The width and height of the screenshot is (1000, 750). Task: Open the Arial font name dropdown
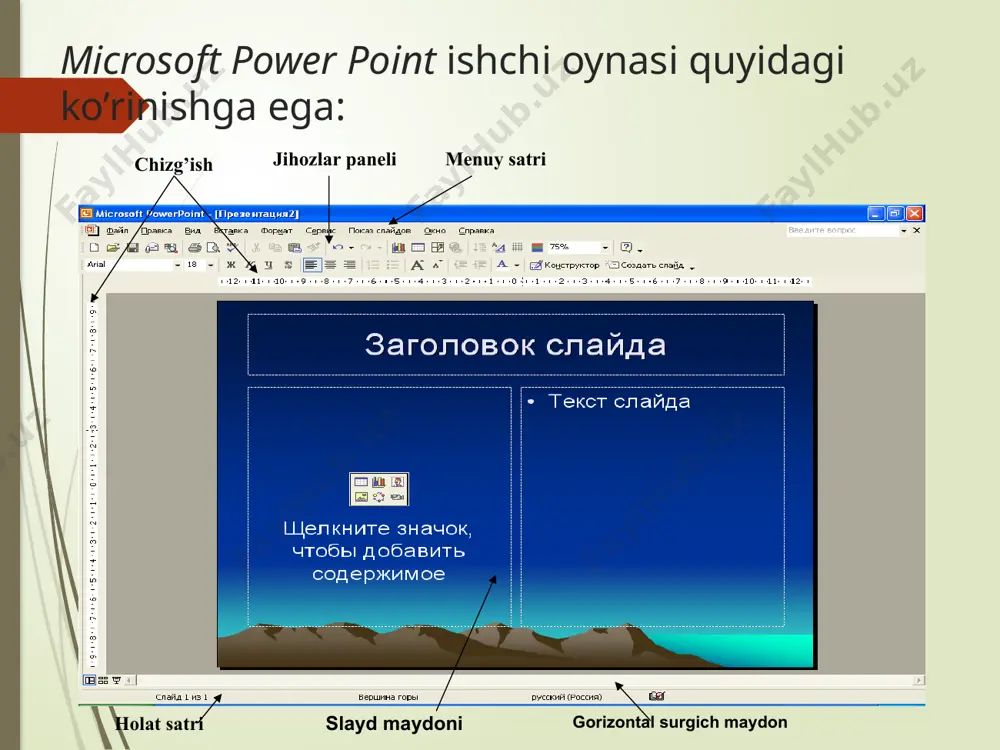(178, 265)
